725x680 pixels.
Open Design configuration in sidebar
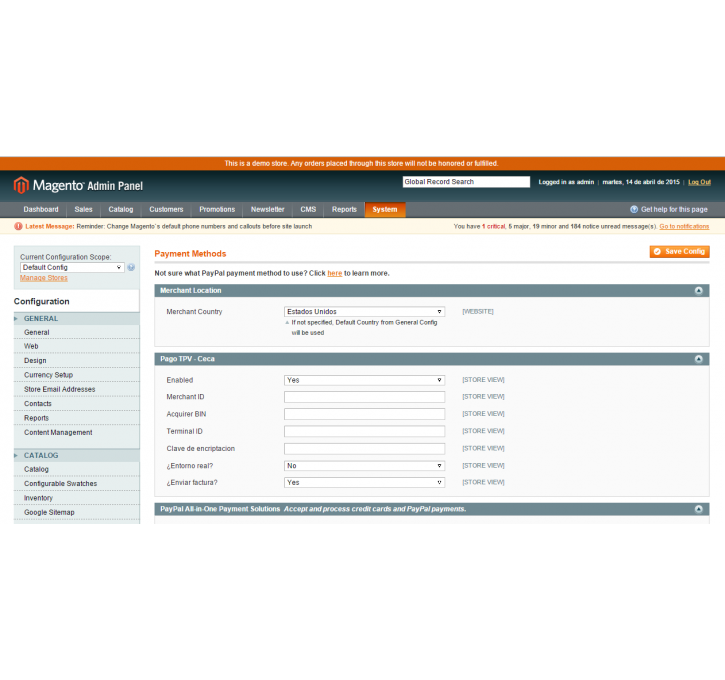(35, 361)
